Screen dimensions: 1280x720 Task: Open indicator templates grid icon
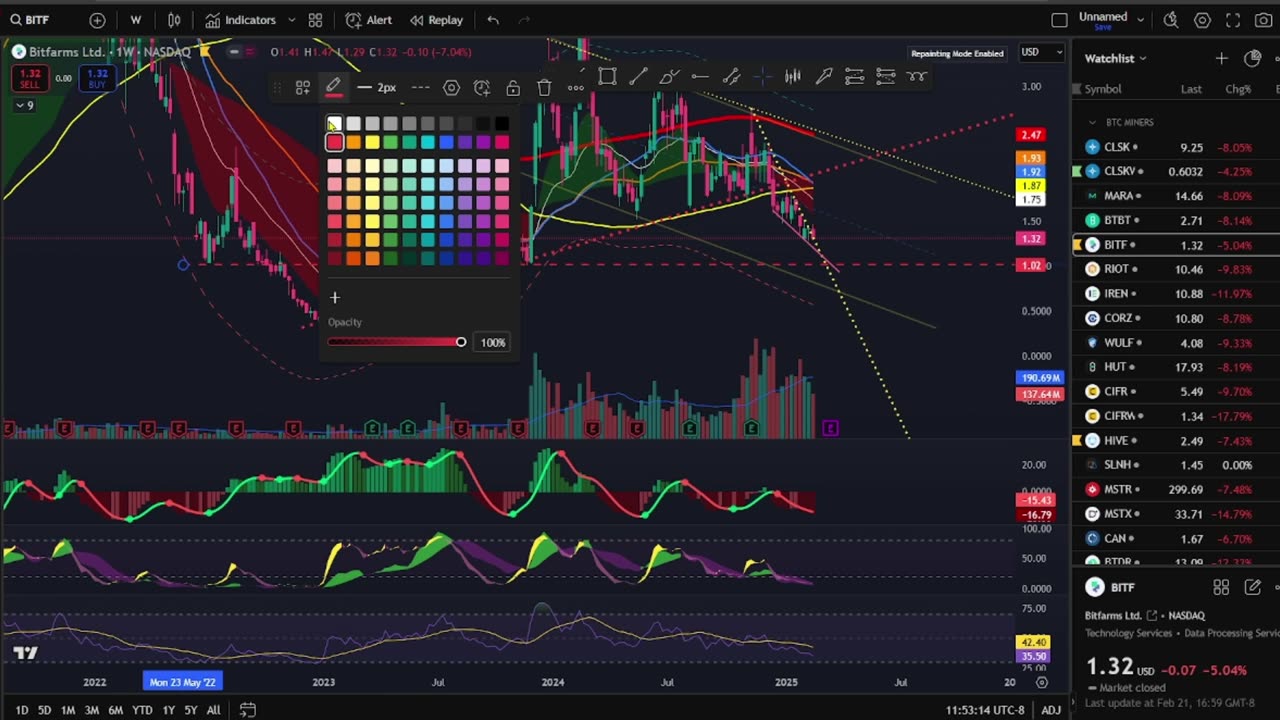315,20
